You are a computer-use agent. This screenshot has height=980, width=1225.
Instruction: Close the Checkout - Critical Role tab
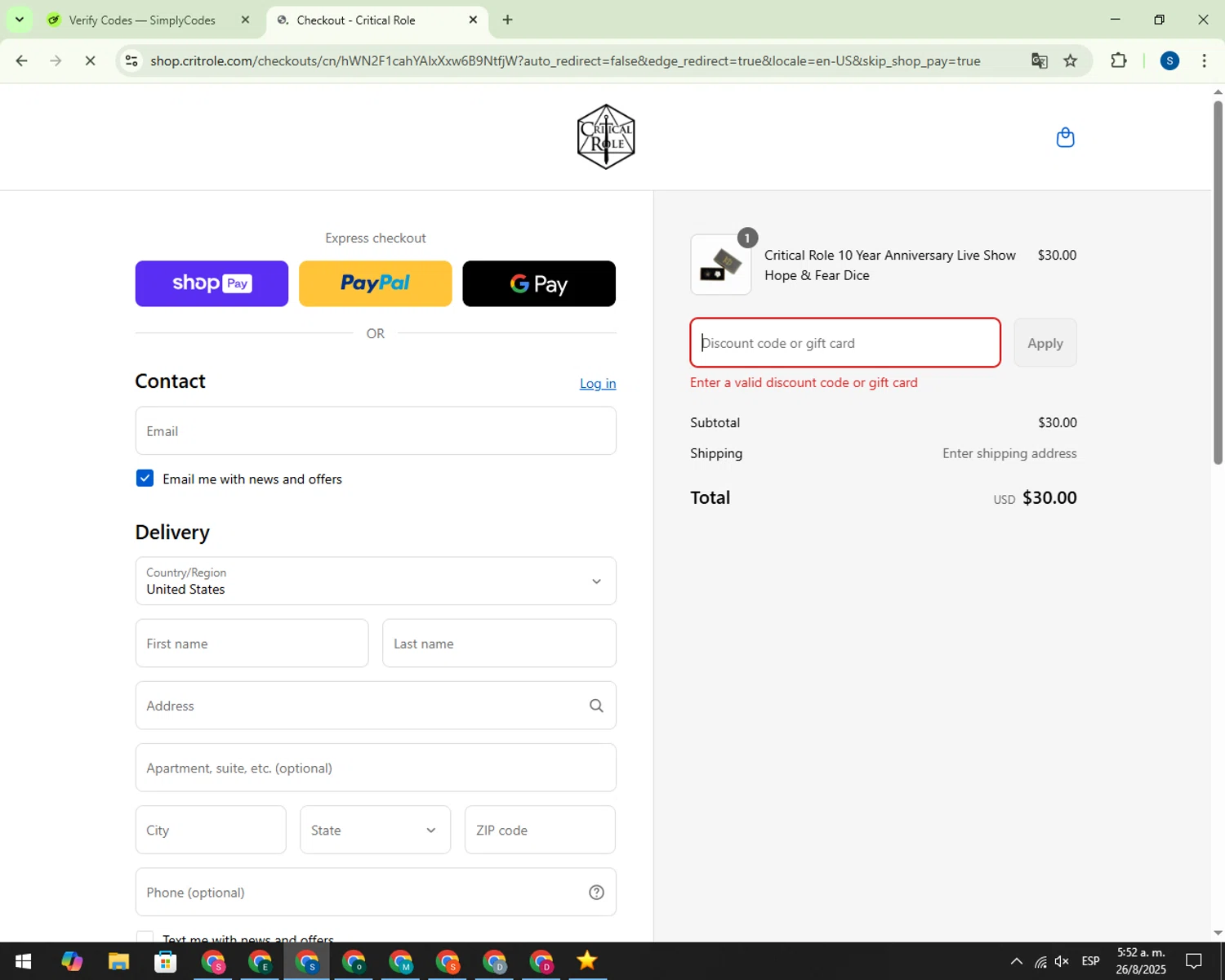pos(473,20)
